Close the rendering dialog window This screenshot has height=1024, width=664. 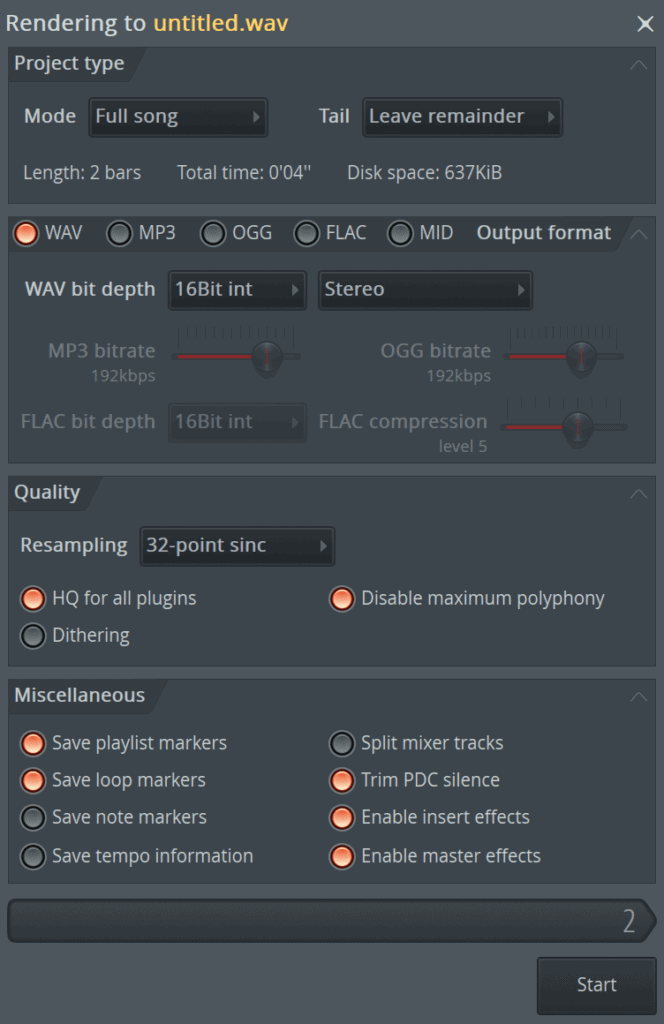[x=645, y=24]
